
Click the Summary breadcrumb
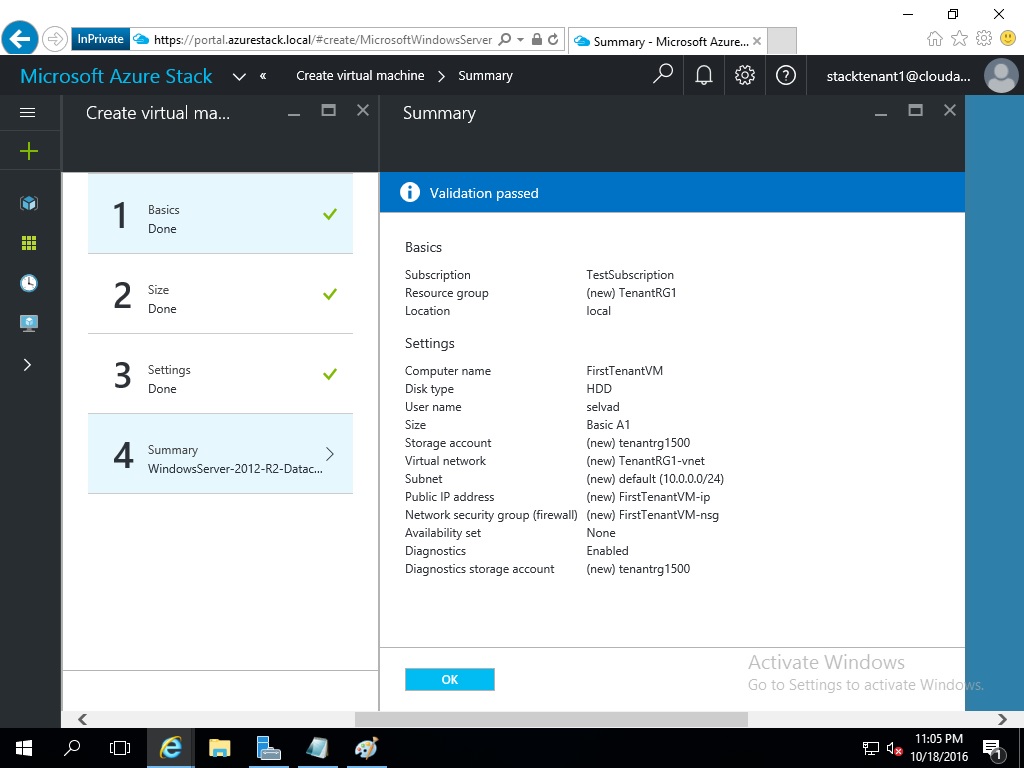pyautogui.click(x=485, y=76)
